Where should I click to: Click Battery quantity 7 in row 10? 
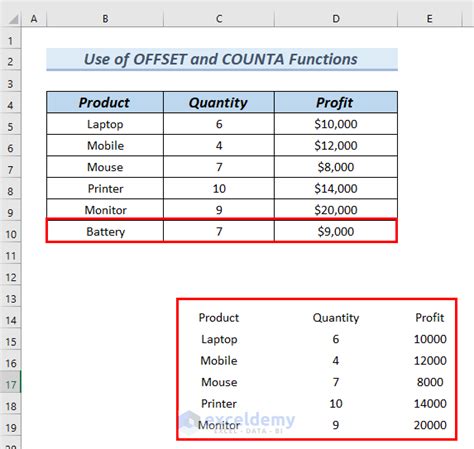pyautogui.click(x=219, y=232)
